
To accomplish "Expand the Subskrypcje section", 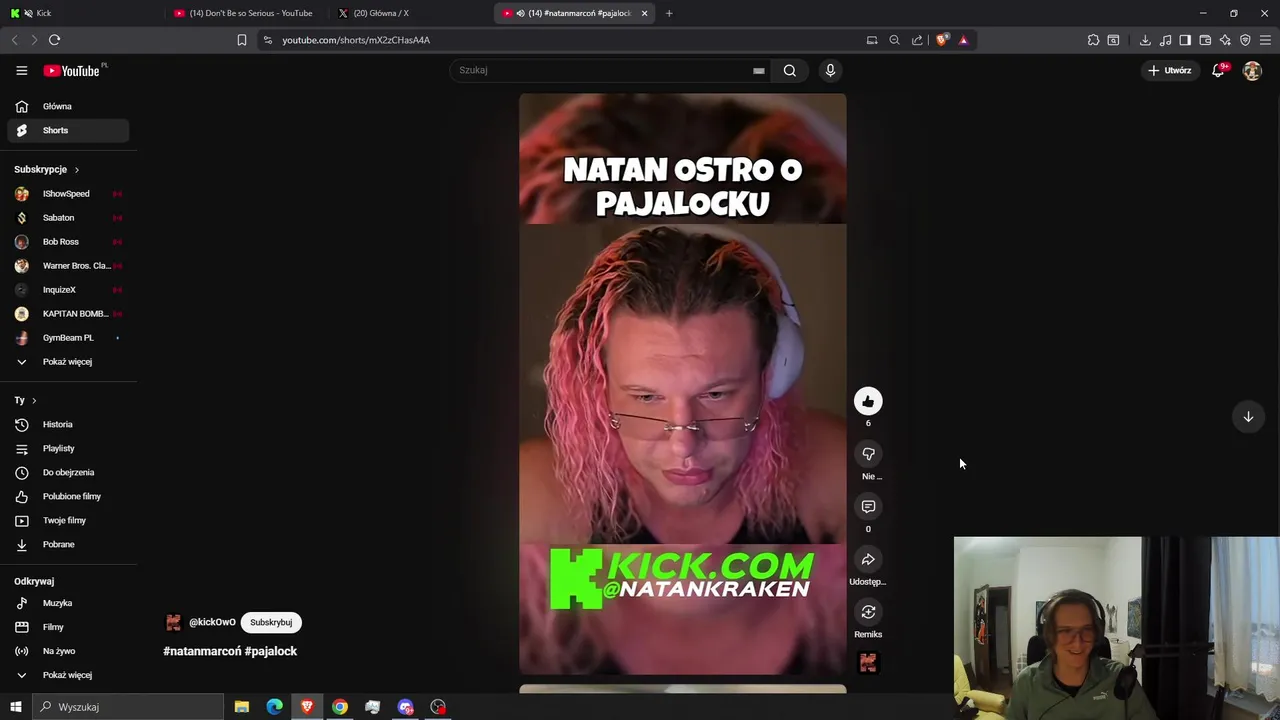I will [x=47, y=170].
